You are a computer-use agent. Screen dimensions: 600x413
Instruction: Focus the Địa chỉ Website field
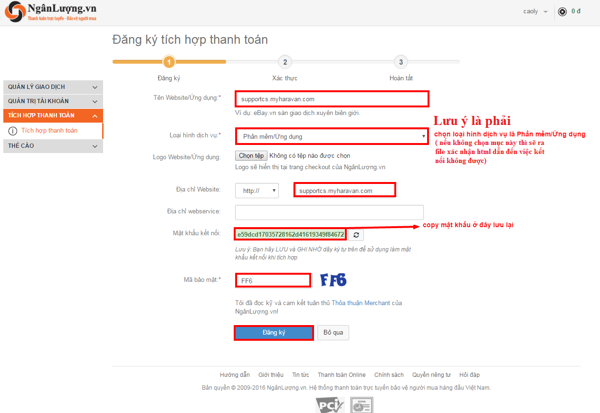point(344,190)
